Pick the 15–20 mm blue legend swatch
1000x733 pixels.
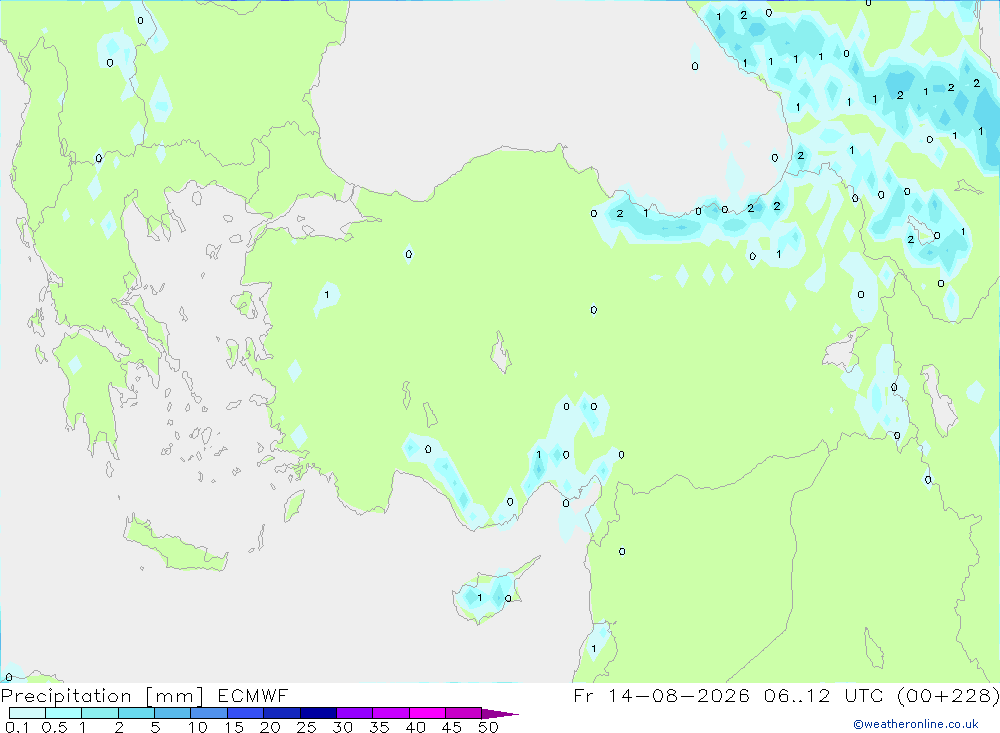click(246, 713)
